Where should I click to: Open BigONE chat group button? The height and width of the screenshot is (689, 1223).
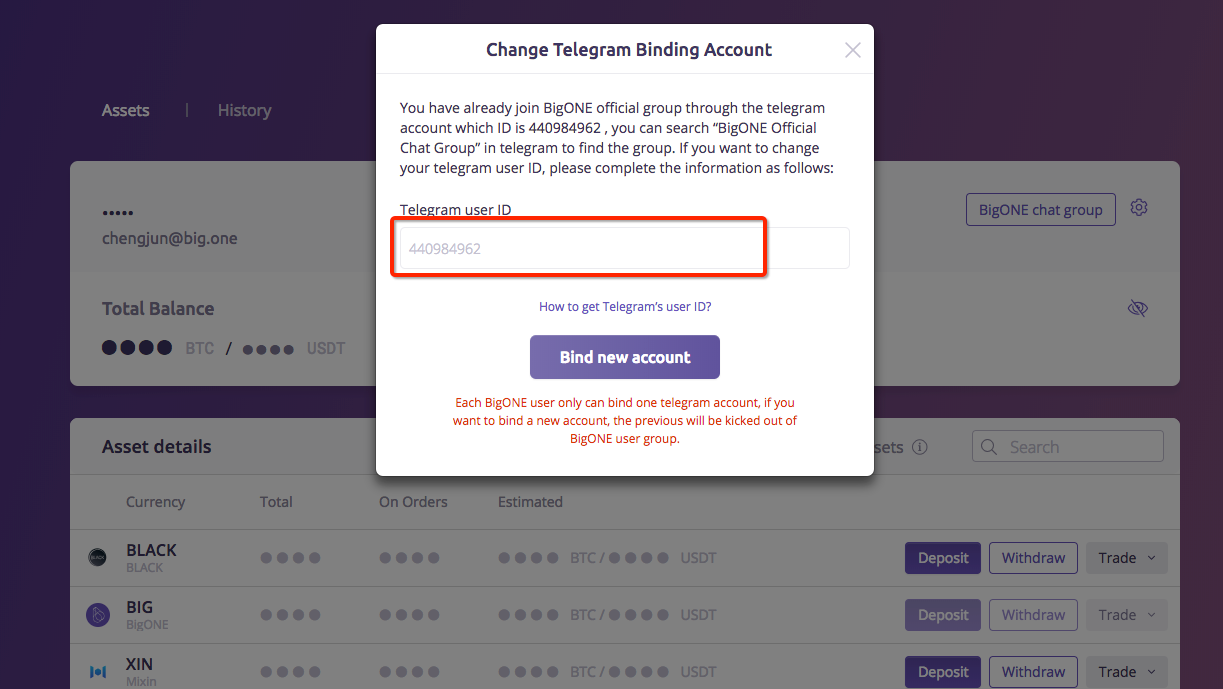pyautogui.click(x=1040, y=210)
